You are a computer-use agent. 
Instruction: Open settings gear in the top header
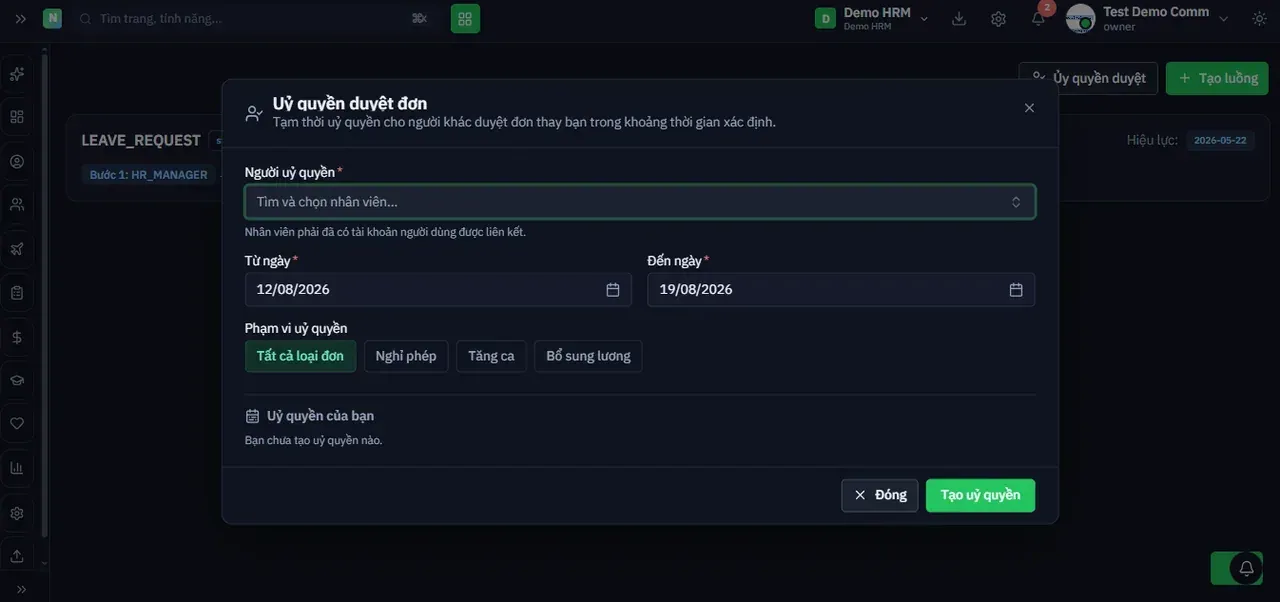pyautogui.click(x=998, y=18)
